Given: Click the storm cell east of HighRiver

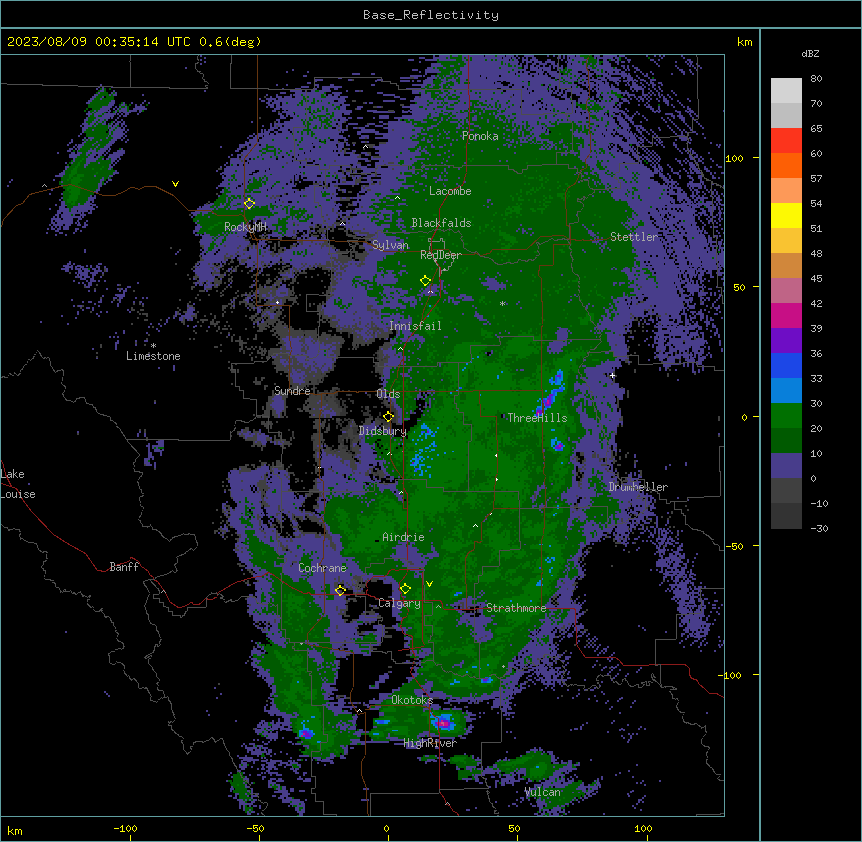Looking at the screenshot, I should [444, 722].
